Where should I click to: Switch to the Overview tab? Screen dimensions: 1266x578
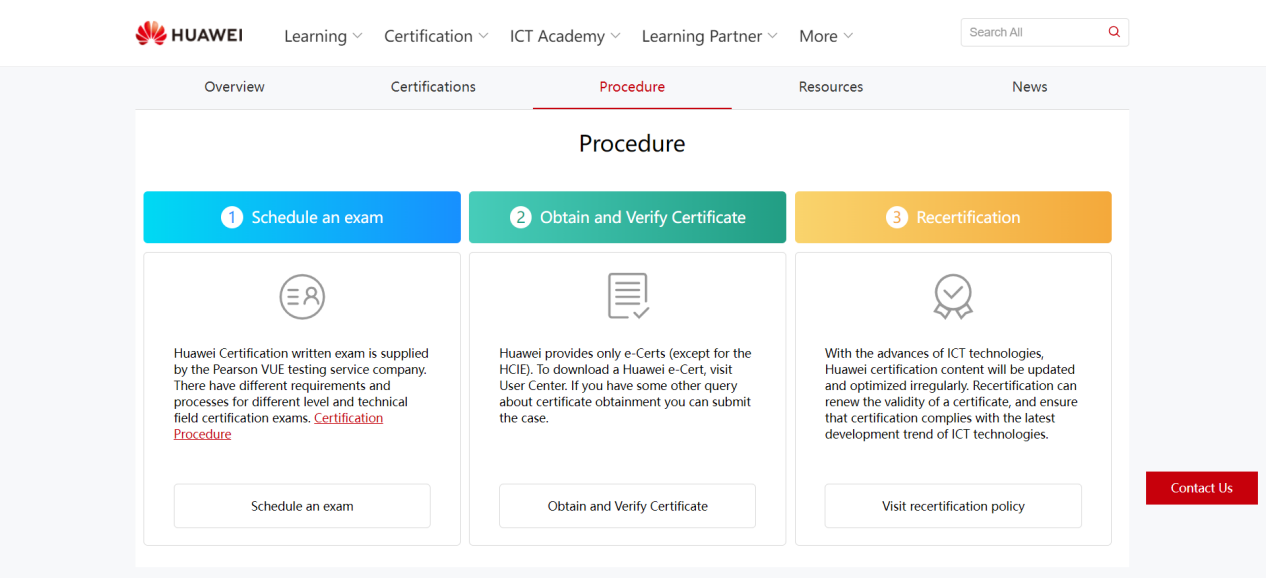point(234,87)
